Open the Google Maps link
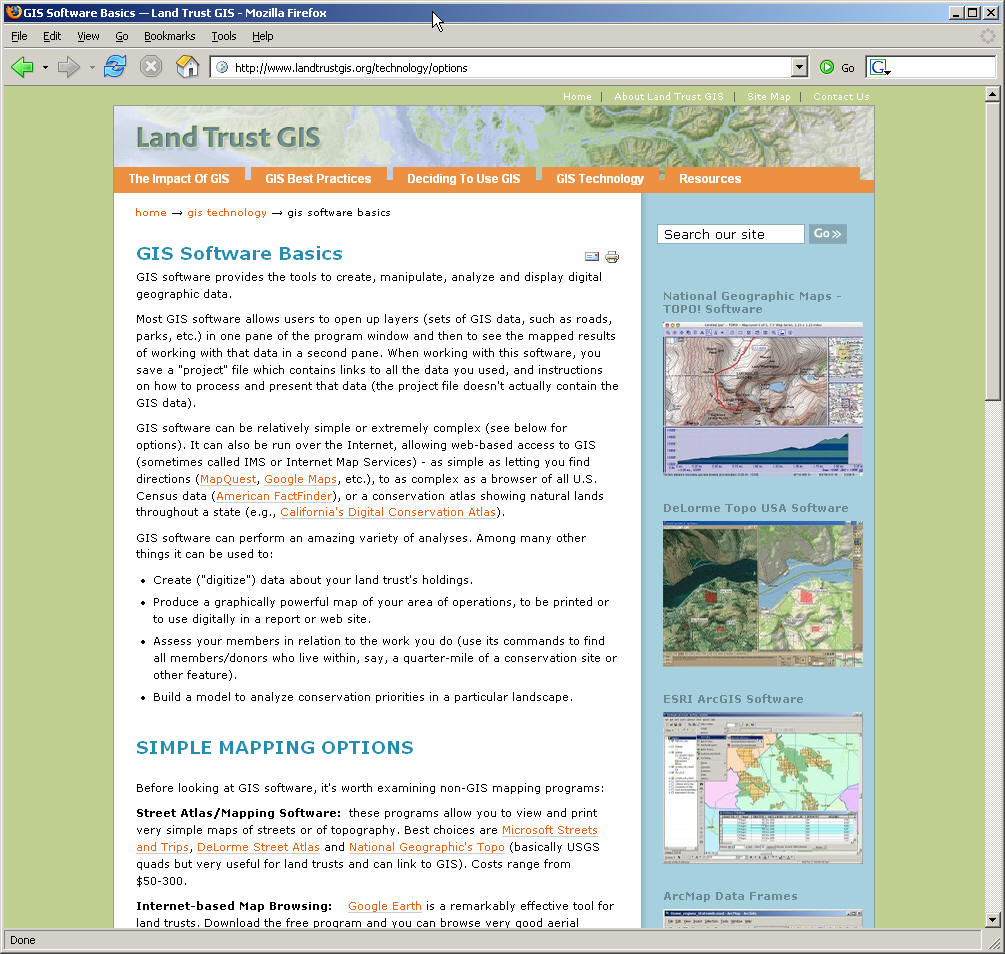Image resolution: width=1005 pixels, height=954 pixels. 301,479
